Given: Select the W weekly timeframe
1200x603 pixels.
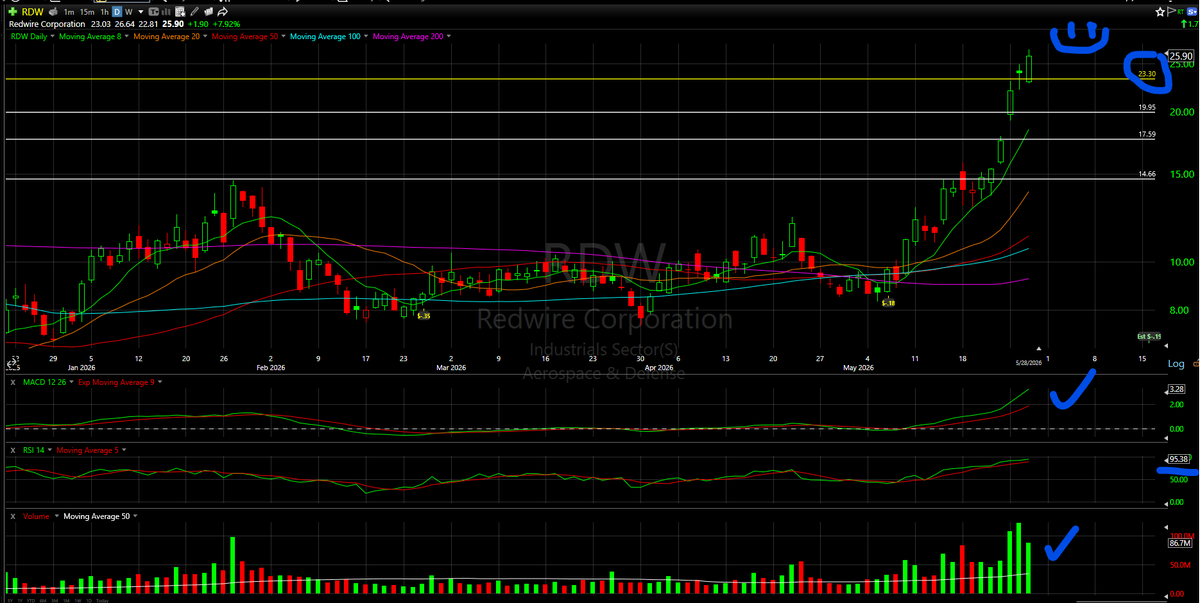Looking at the screenshot, I should (x=129, y=12).
